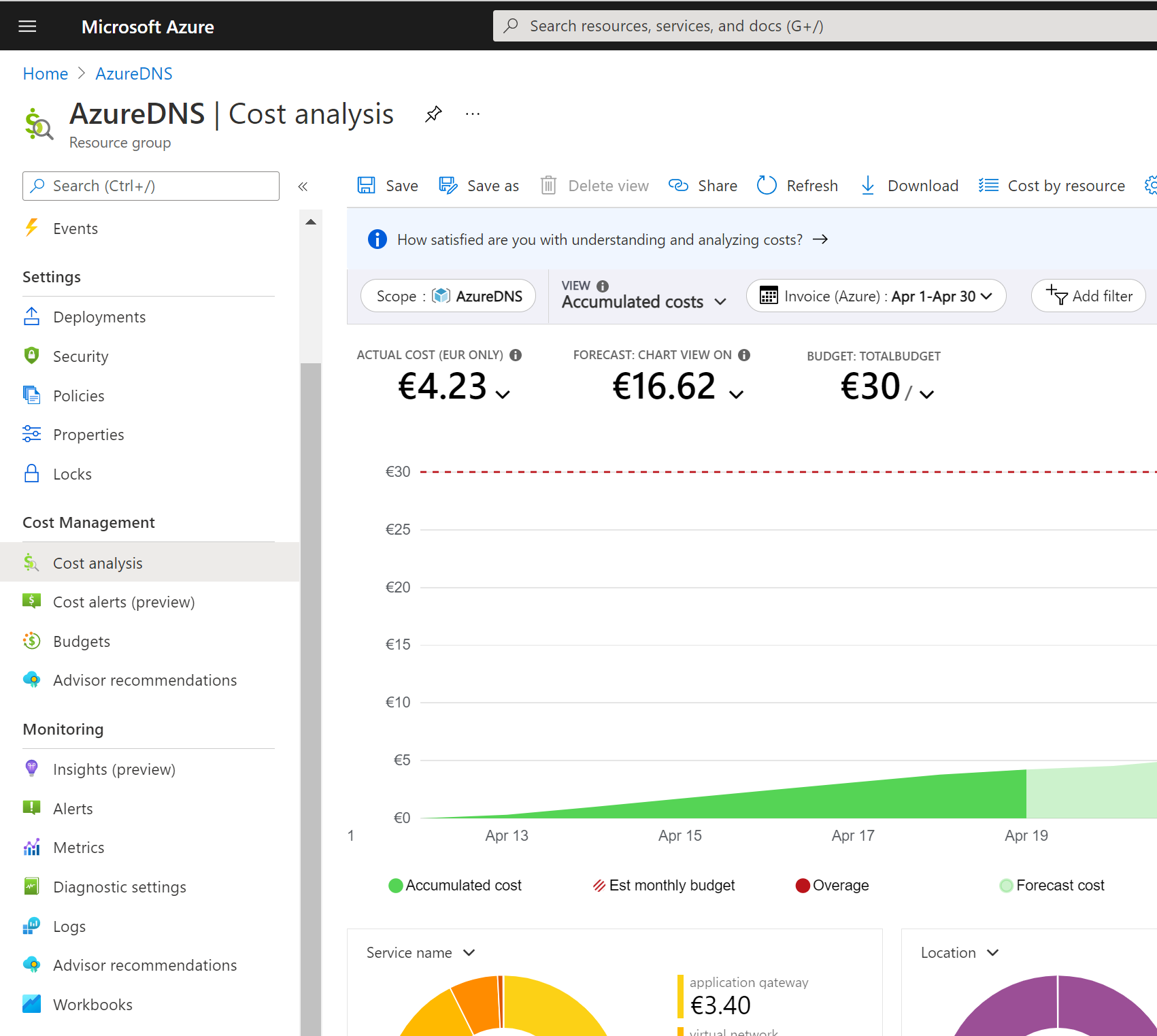
Task: Click the Delete view trash icon
Action: click(x=548, y=186)
